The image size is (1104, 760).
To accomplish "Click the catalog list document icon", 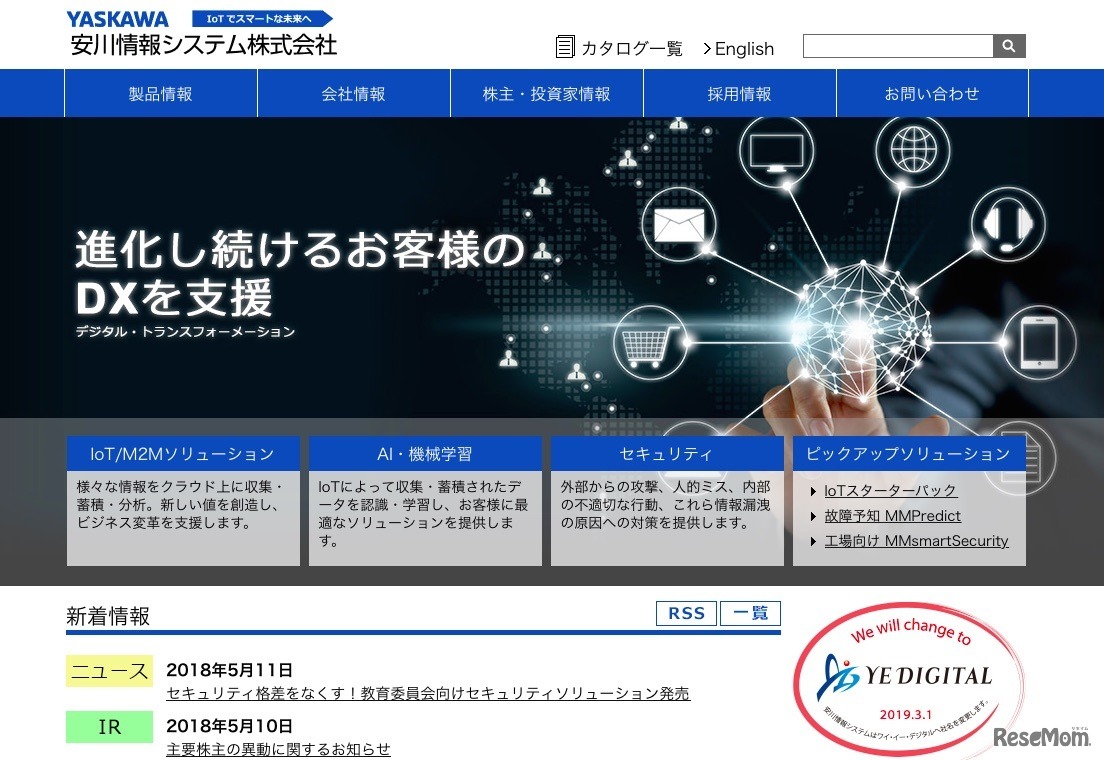I will pos(565,47).
